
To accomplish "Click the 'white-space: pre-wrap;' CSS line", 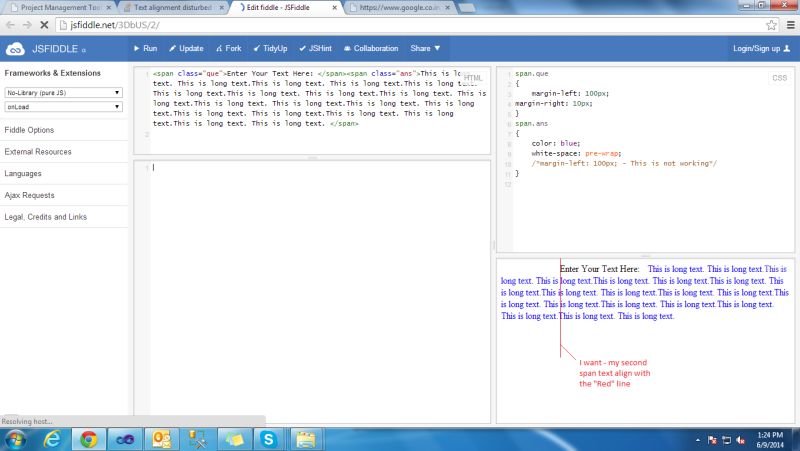I will [576, 153].
